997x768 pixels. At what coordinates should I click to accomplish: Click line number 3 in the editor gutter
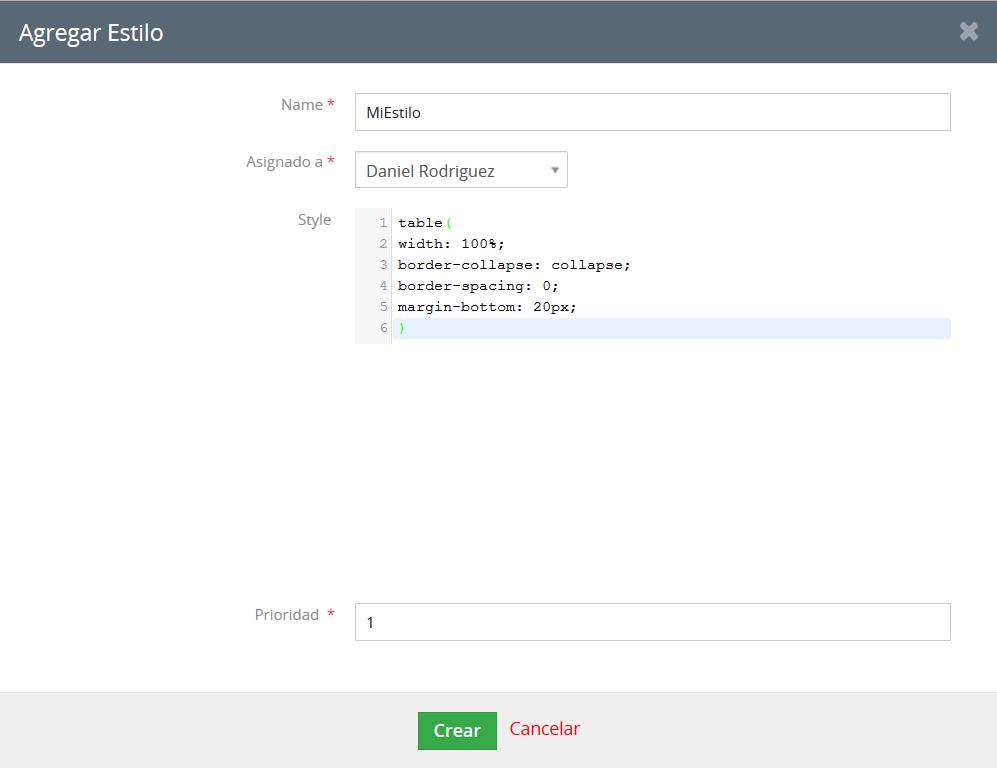tap(383, 265)
